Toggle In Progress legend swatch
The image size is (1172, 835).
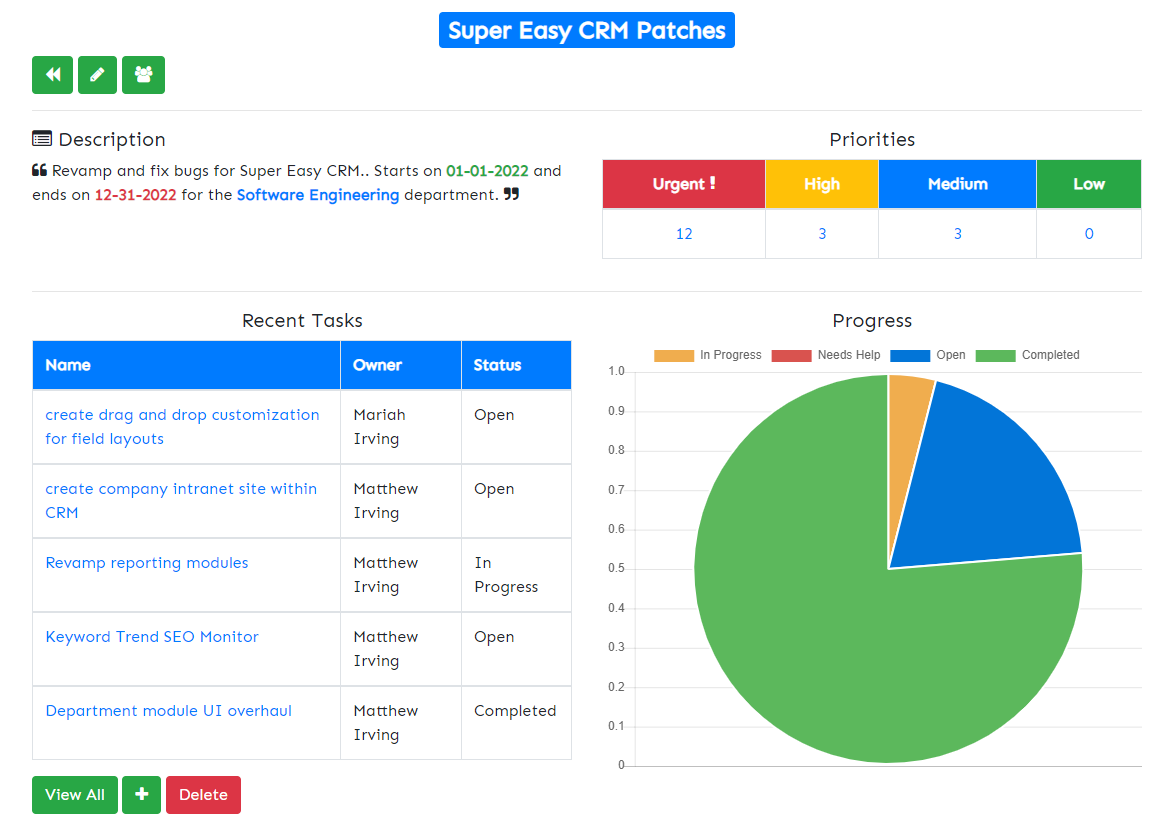673,356
